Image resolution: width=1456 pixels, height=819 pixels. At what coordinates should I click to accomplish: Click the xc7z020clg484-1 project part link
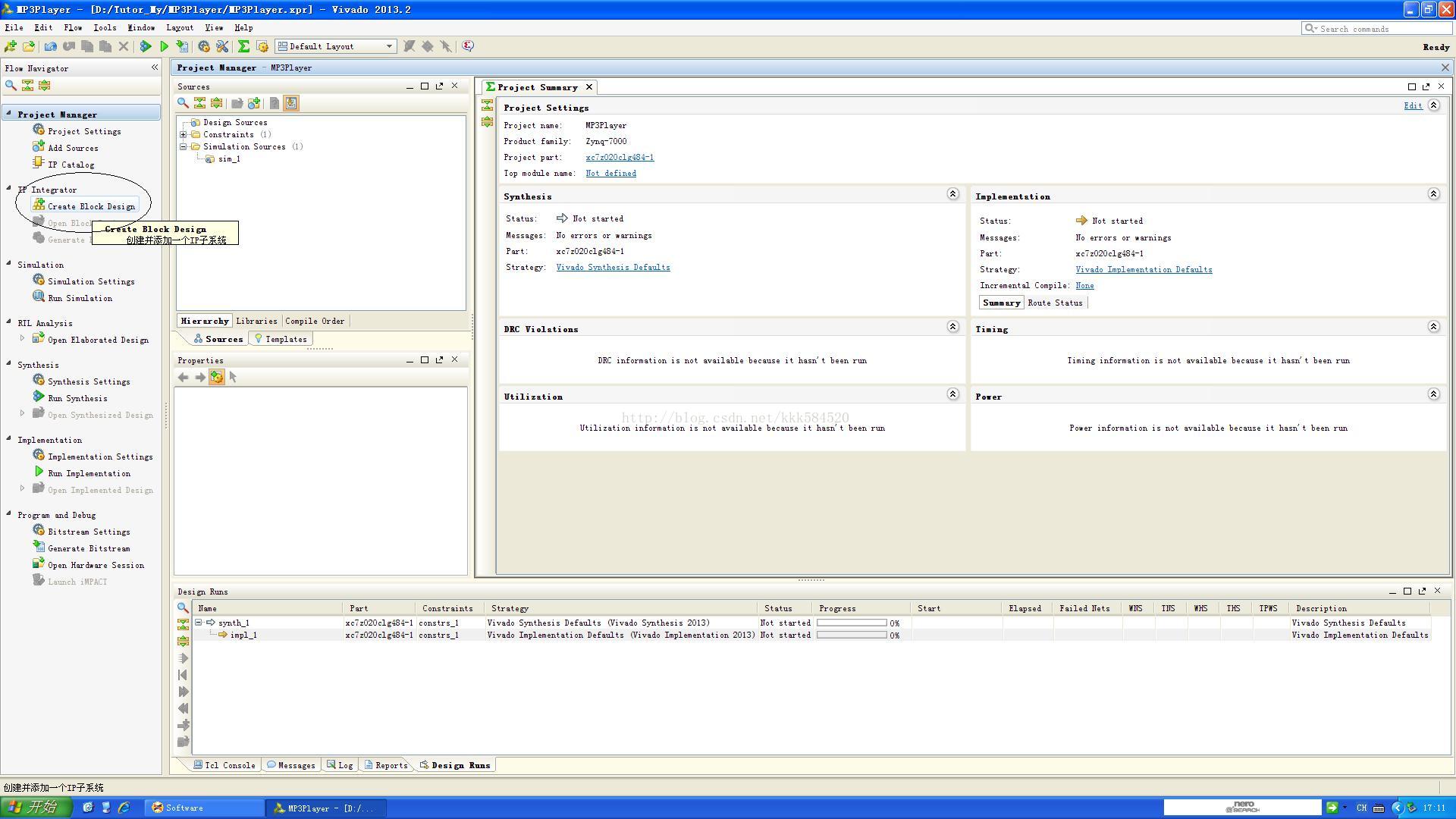(620, 158)
